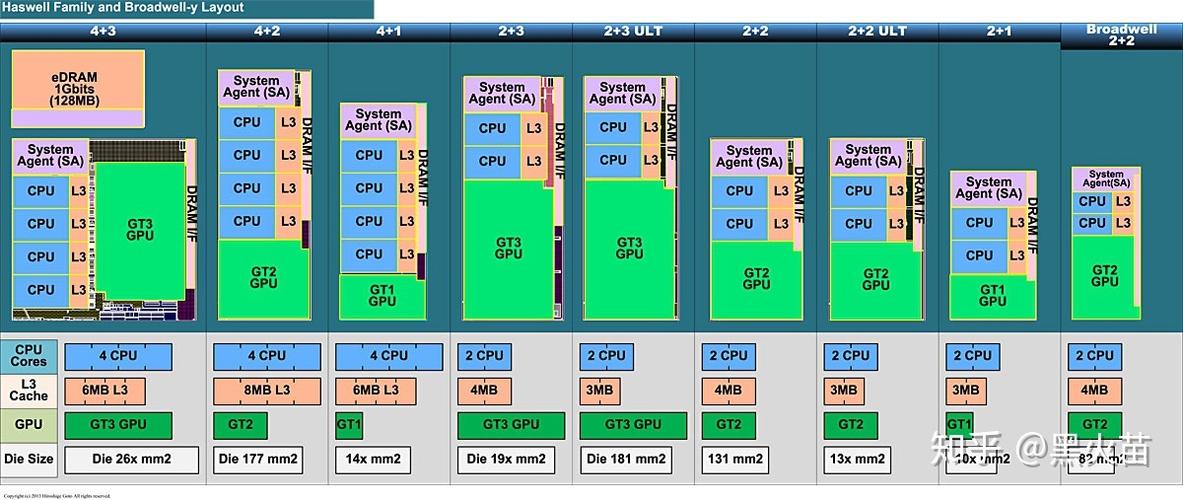Select the '2+3' column header (non-ULT)
Screen dimensions: 1183x500
click(512, 32)
